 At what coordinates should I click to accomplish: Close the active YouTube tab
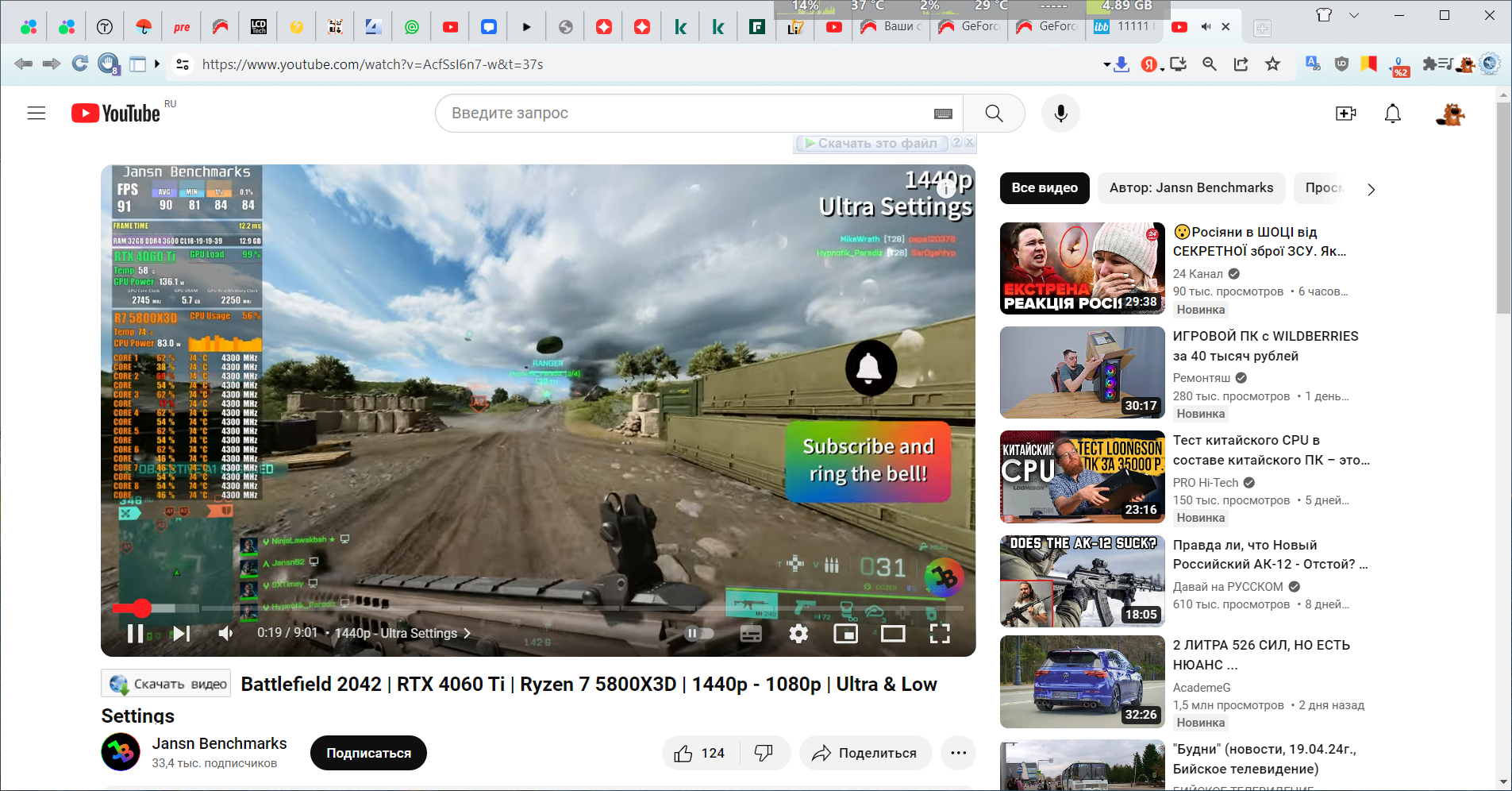tap(1225, 27)
